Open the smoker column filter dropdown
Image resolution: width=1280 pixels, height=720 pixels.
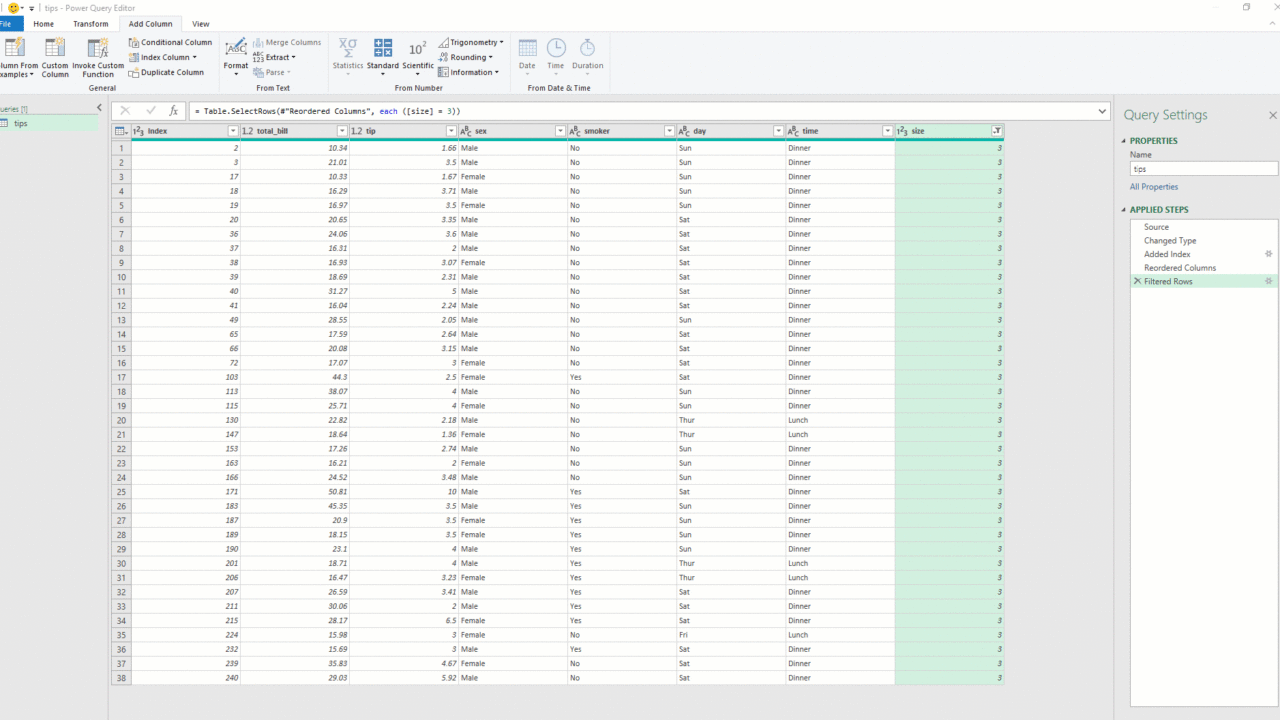[x=669, y=131]
